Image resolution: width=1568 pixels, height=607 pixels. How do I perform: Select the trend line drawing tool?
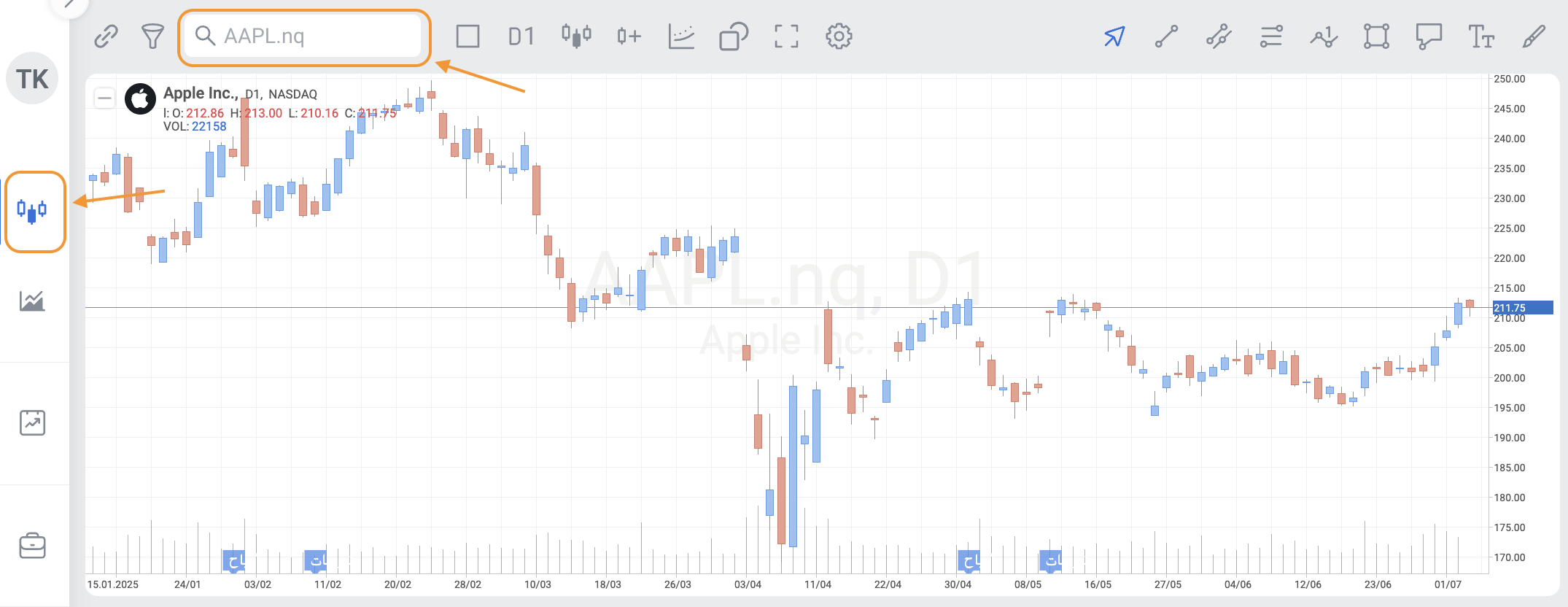point(1166,36)
